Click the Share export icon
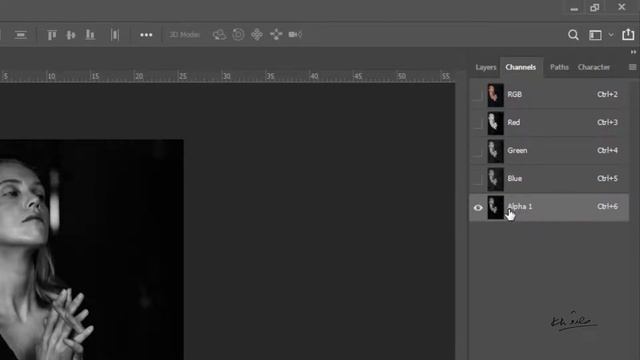The width and height of the screenshot is (640, 360). coord(628,35)
